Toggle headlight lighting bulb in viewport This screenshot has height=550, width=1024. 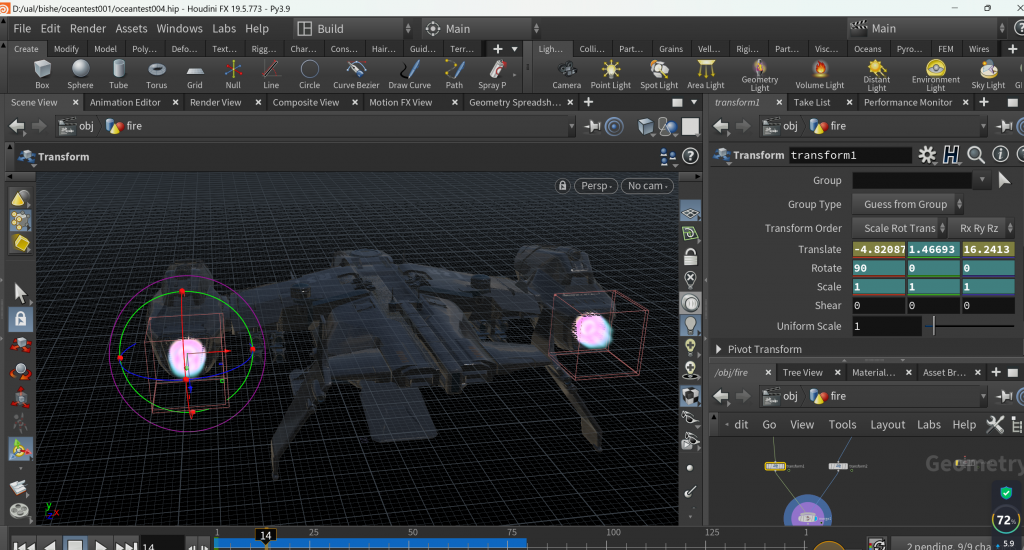click(x=690, y=325)
